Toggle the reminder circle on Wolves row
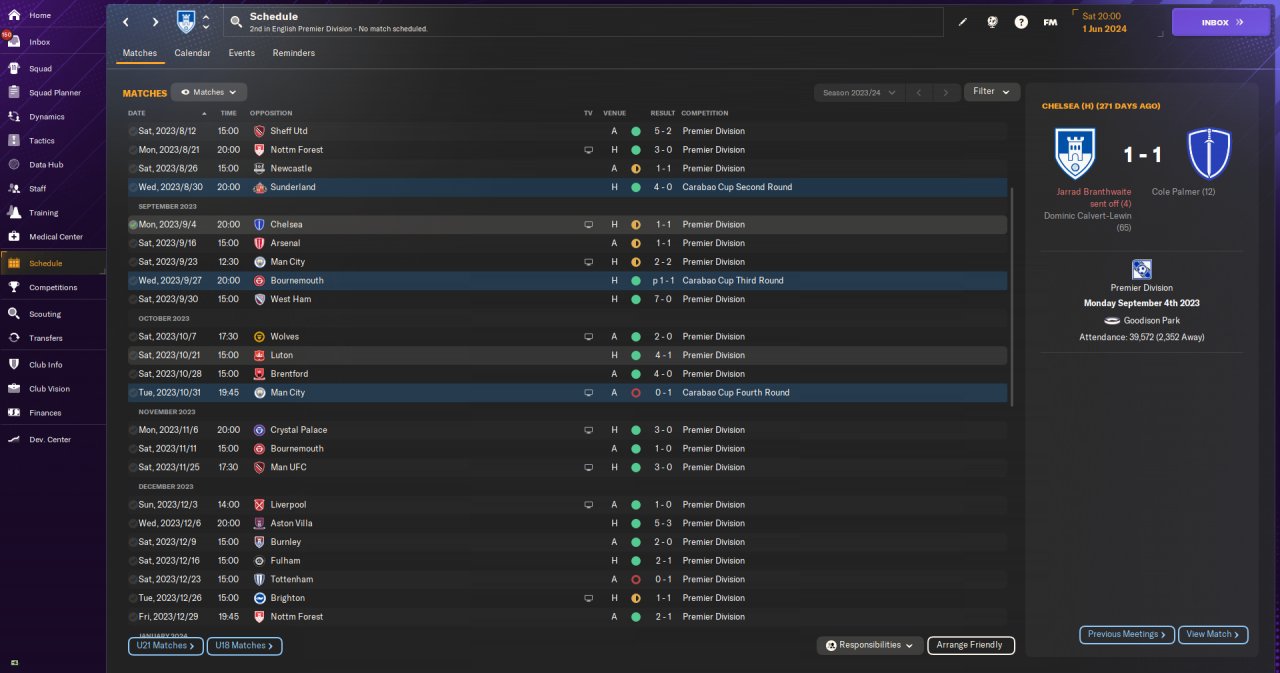1280x673 pixels. coord(133,337)
